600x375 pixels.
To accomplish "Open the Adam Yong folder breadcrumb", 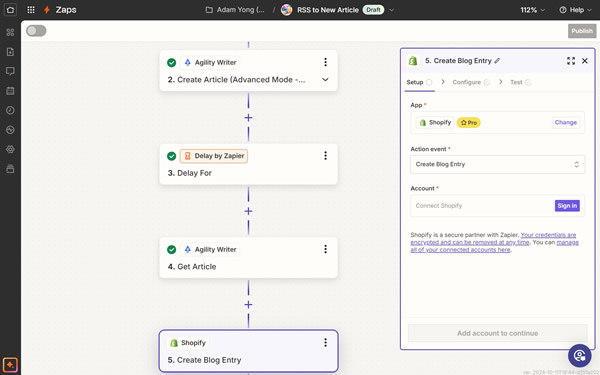I will coord(235,10).
